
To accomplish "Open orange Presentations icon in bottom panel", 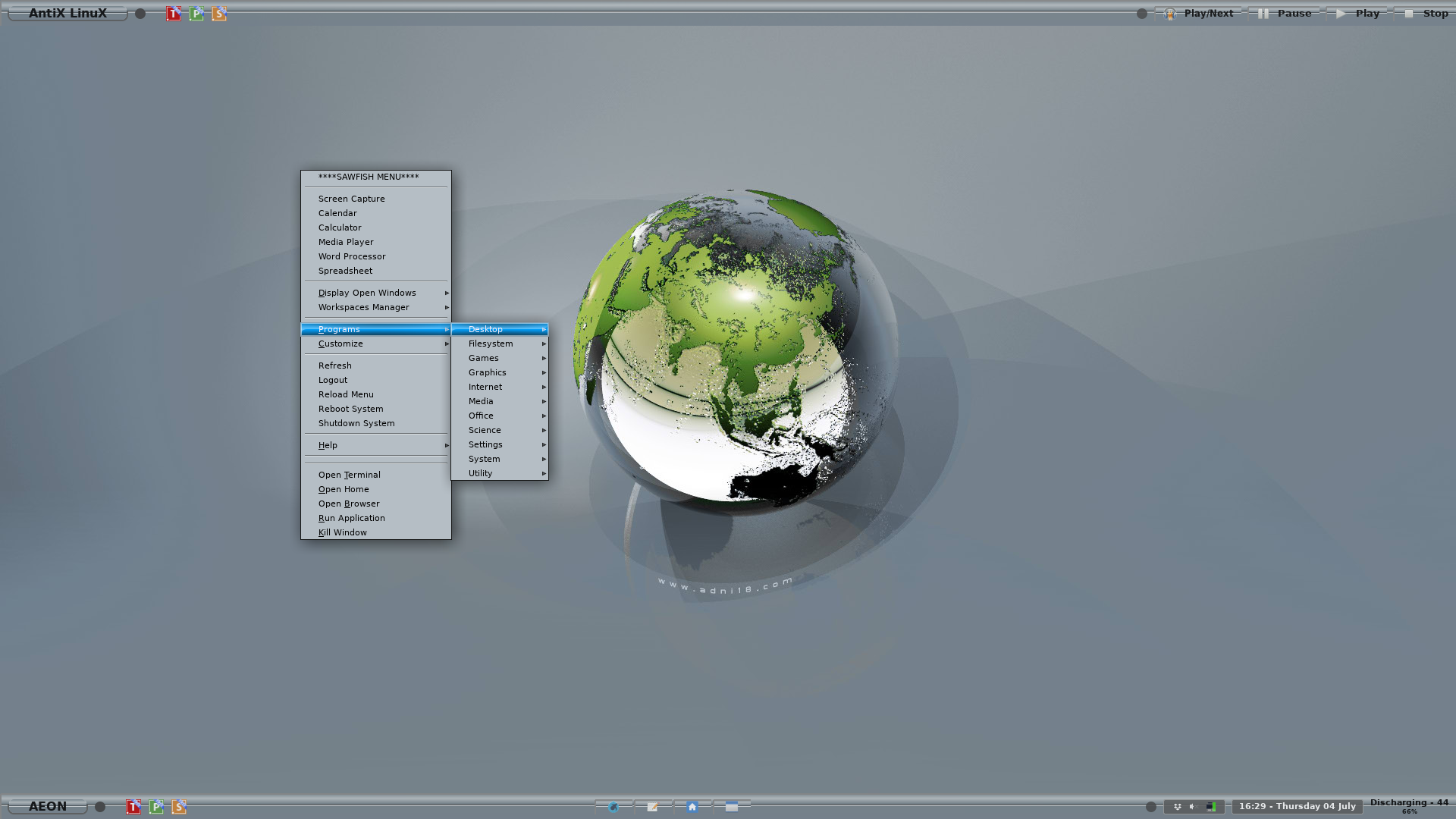I will [179, 807].
